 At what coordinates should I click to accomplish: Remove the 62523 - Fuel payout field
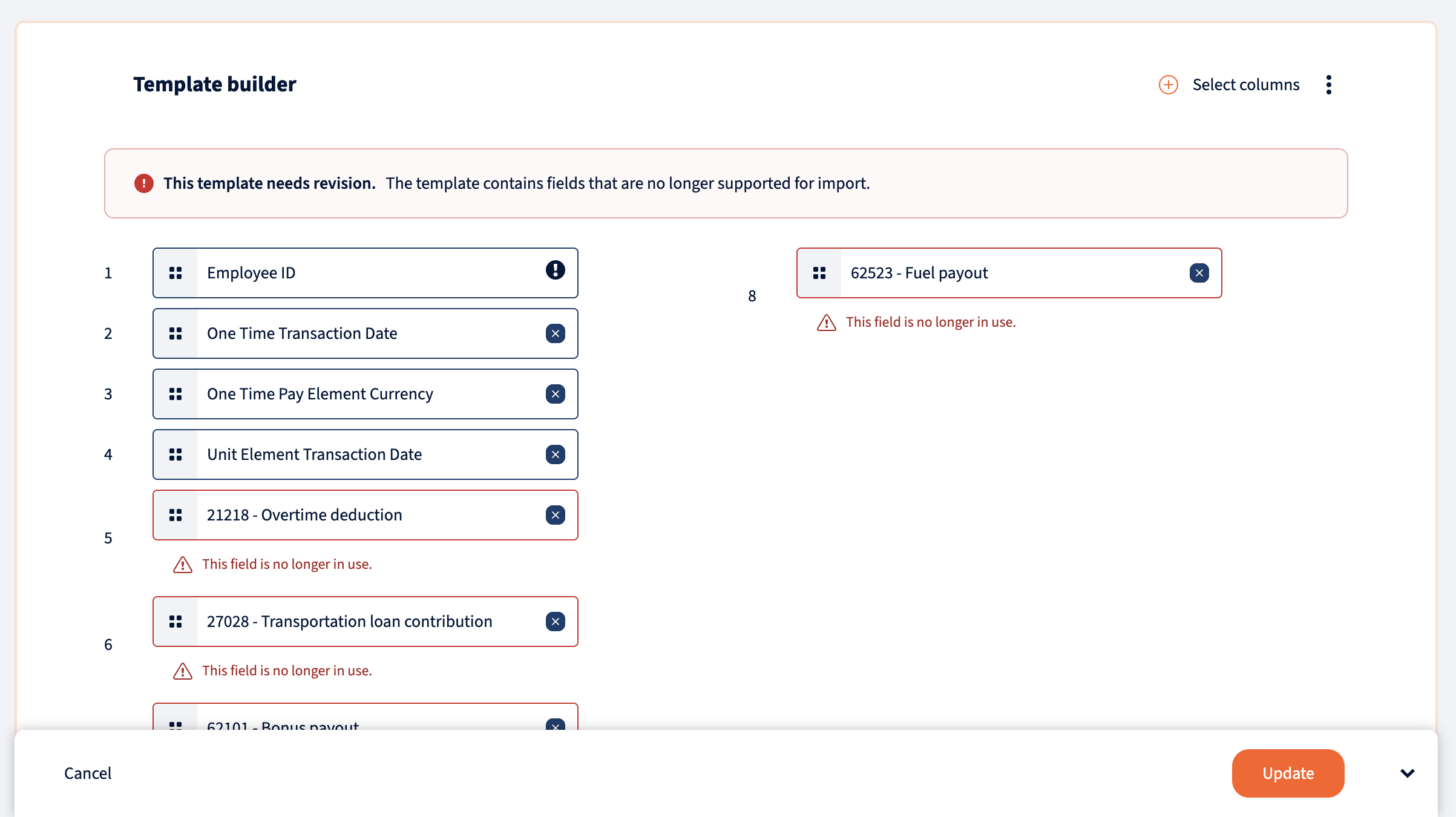tap(1199, 273)
